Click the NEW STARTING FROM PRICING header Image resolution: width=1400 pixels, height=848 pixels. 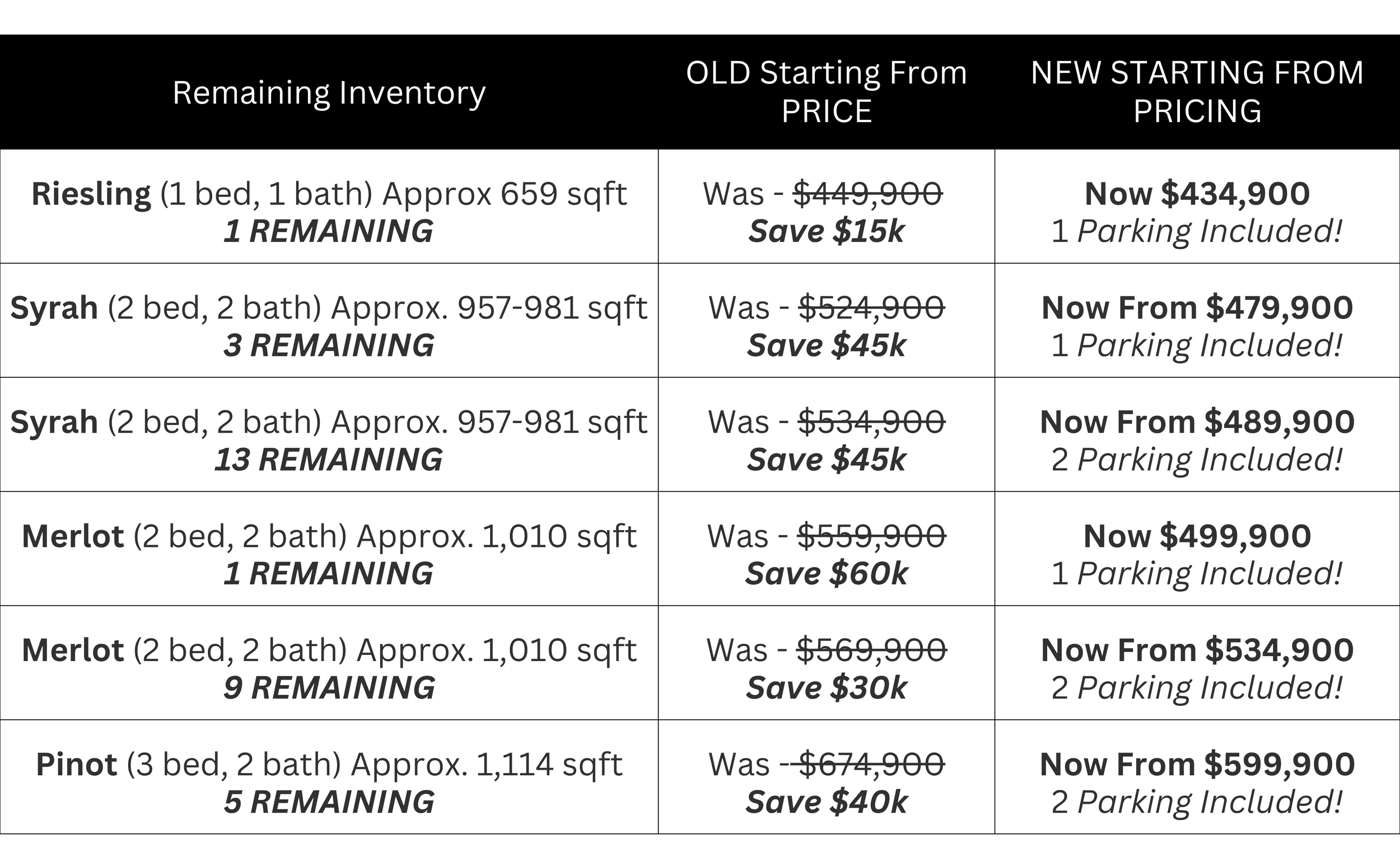(x=1197, y=91)
